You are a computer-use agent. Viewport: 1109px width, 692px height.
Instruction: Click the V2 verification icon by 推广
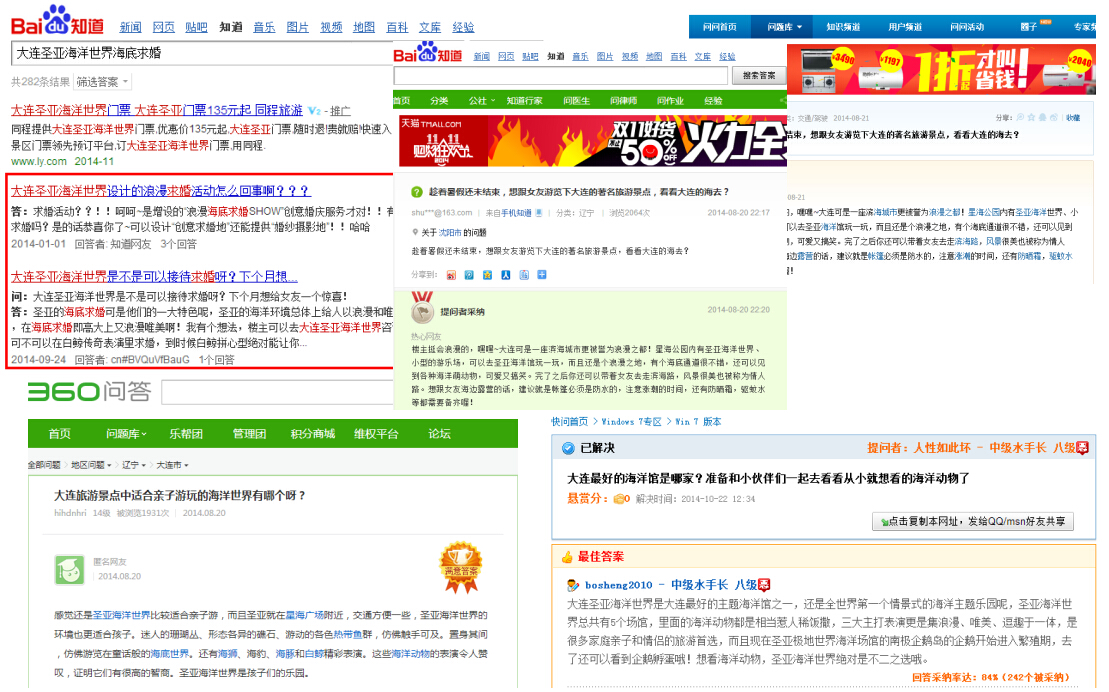[315, 111]
